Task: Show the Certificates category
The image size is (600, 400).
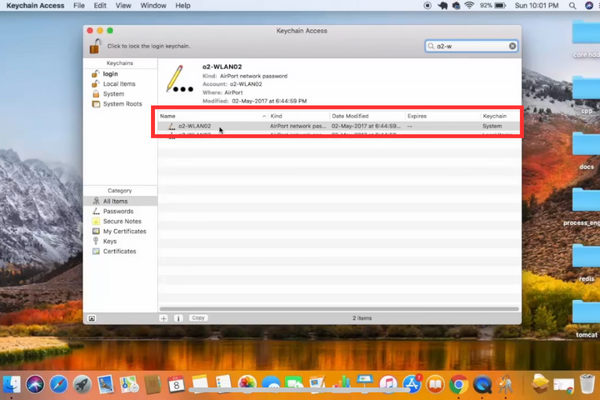Action: (119, 251)
